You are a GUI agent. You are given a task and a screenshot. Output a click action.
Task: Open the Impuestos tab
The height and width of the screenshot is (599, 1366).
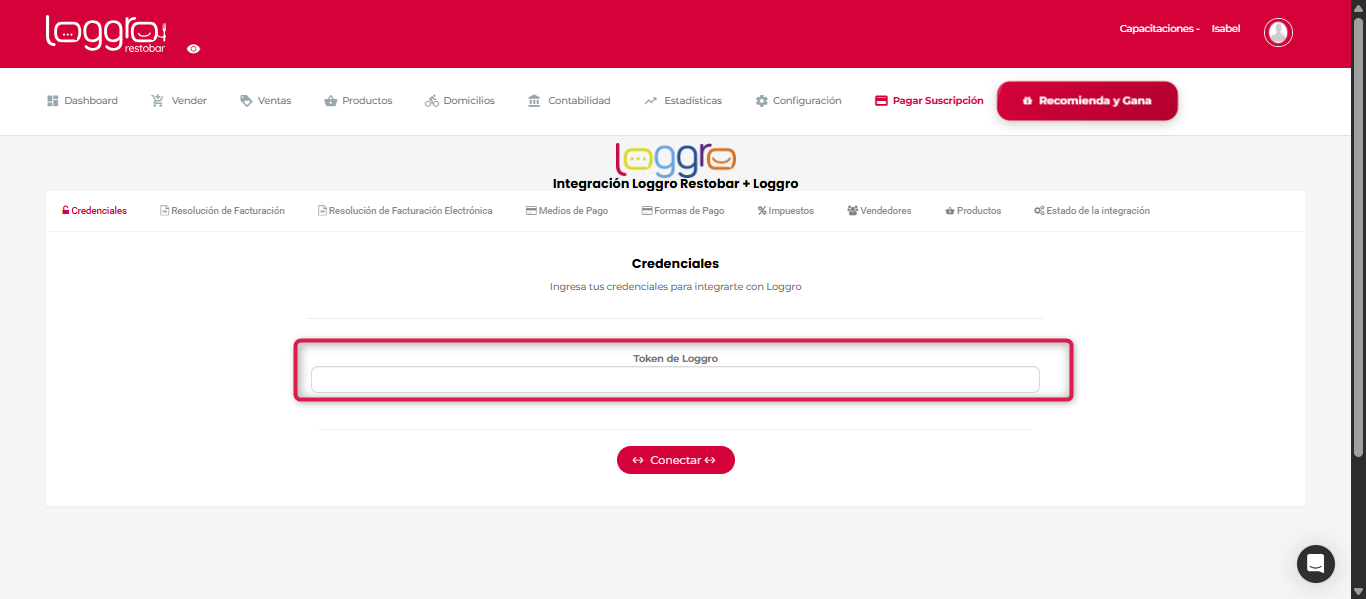[785, 211]
